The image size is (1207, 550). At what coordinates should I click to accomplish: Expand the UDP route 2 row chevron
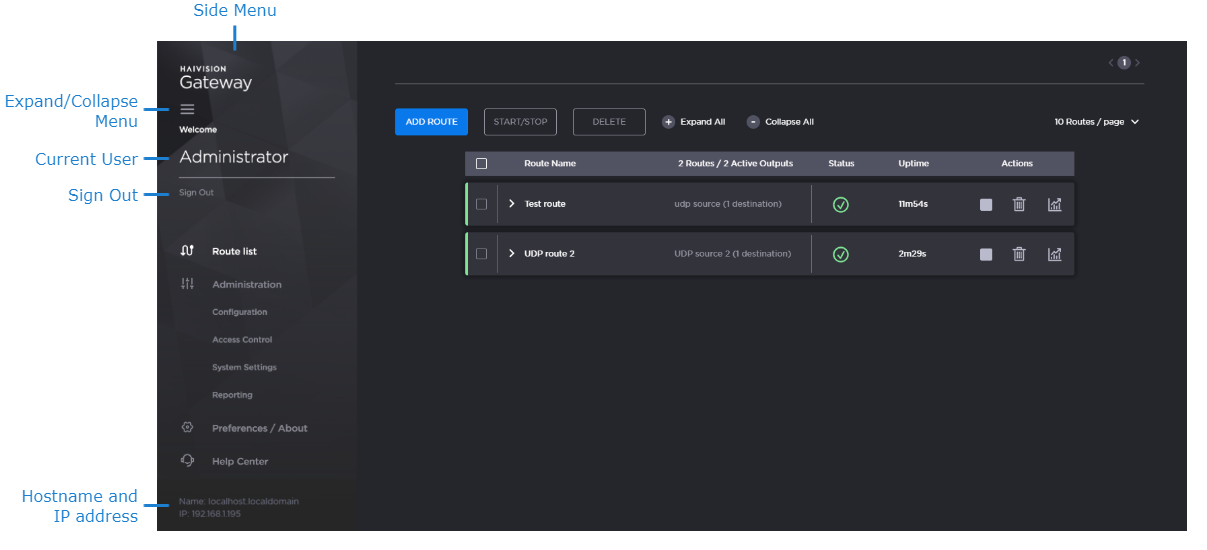pyautogui.click(x=511, y=254)
